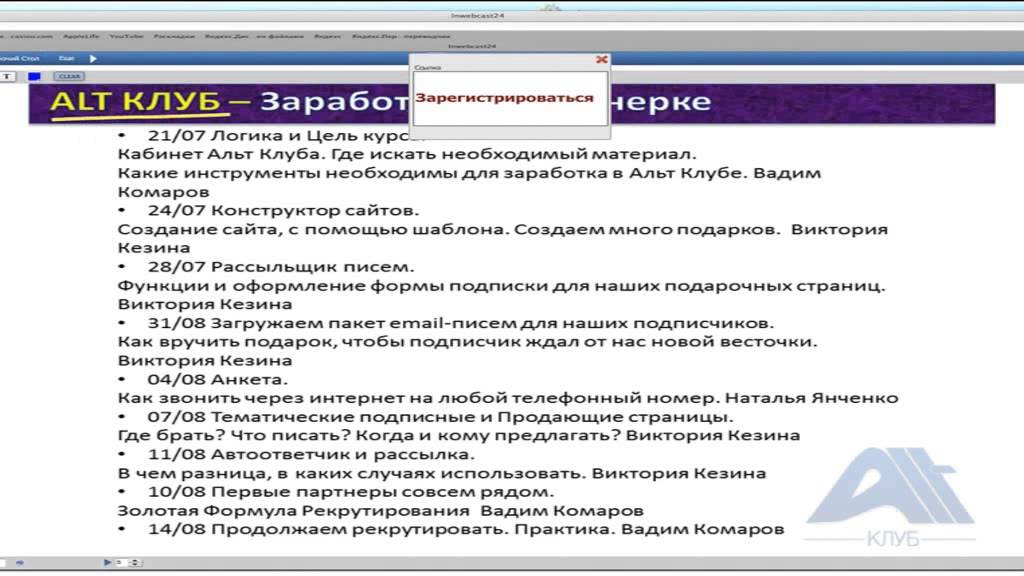Screen dimensions: 1024x576
Task: Pick the blue color swatch
Action: pos(34,76)
